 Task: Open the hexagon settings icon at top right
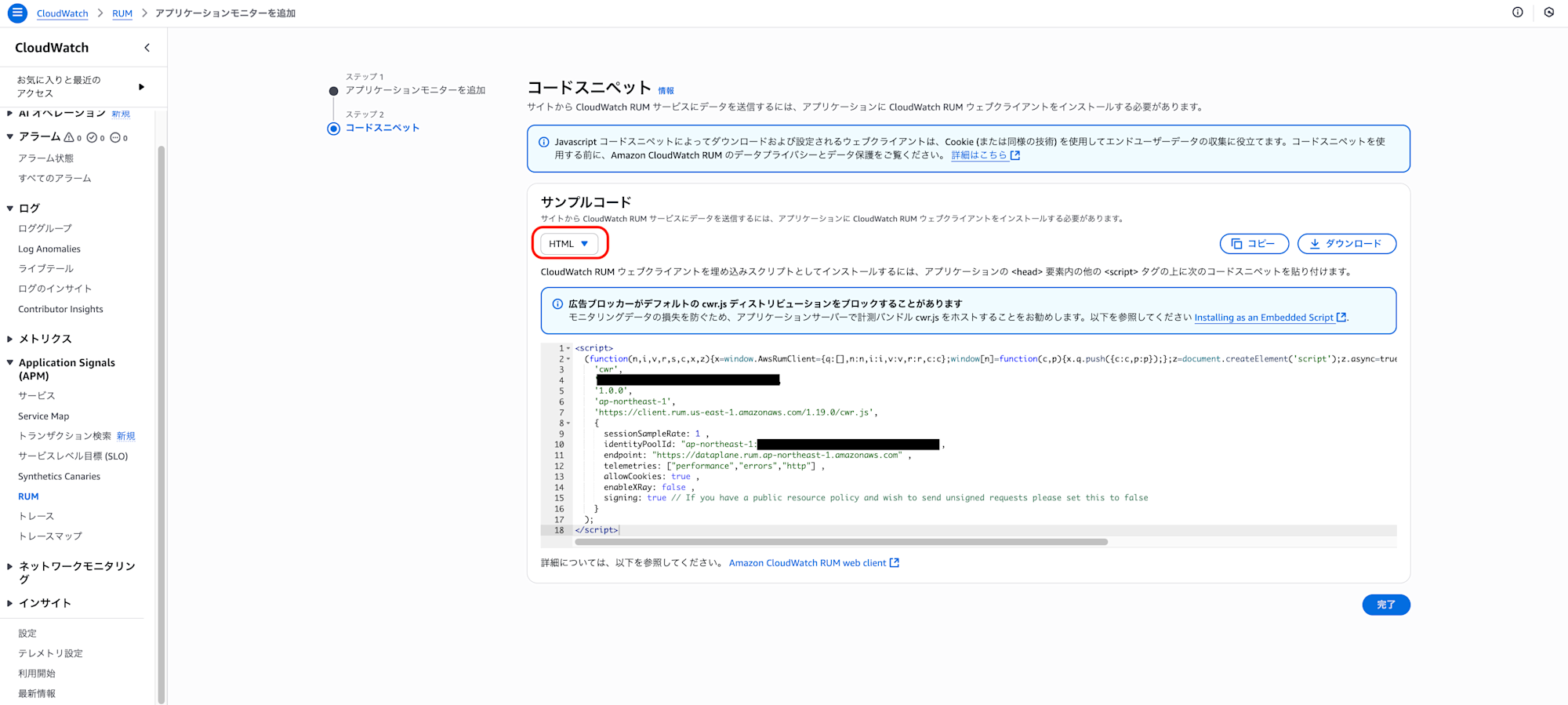pyautogui.click(x=1549, y=13)
